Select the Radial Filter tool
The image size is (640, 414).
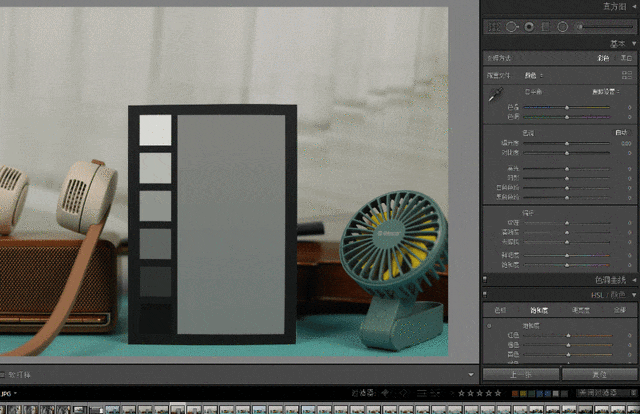point(561,26)
